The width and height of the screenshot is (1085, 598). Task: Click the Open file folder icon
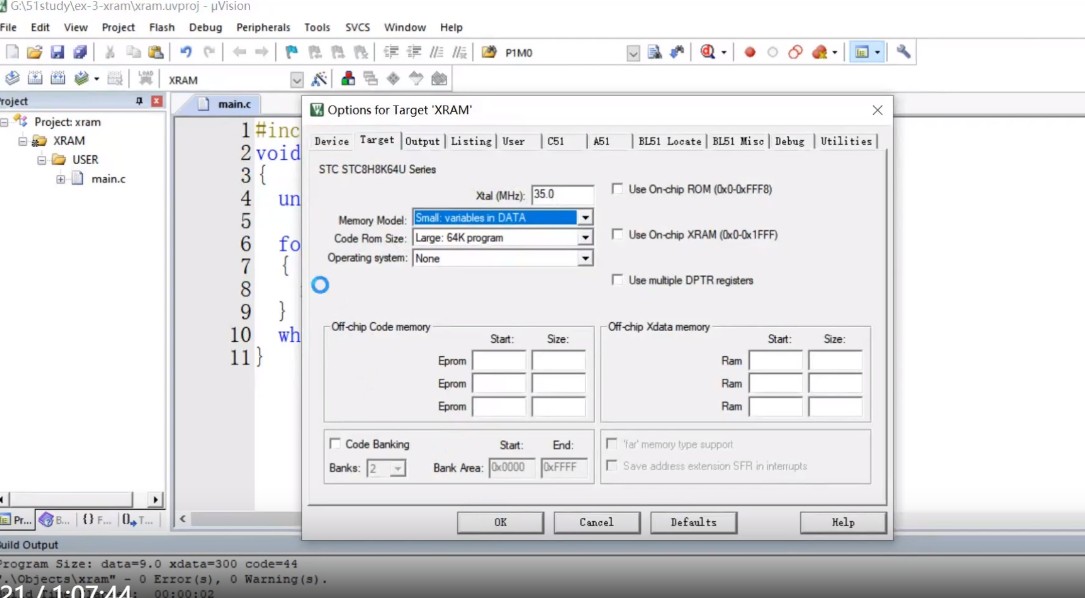point(35,52)
